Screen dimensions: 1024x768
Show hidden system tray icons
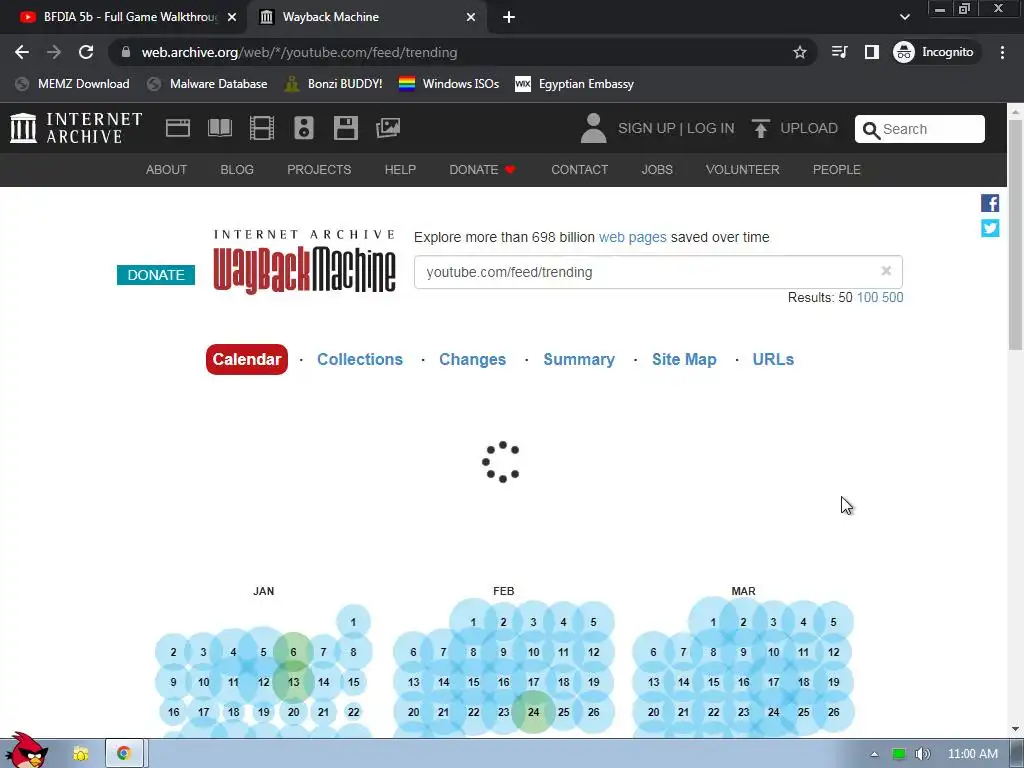(x=874, y=754)
